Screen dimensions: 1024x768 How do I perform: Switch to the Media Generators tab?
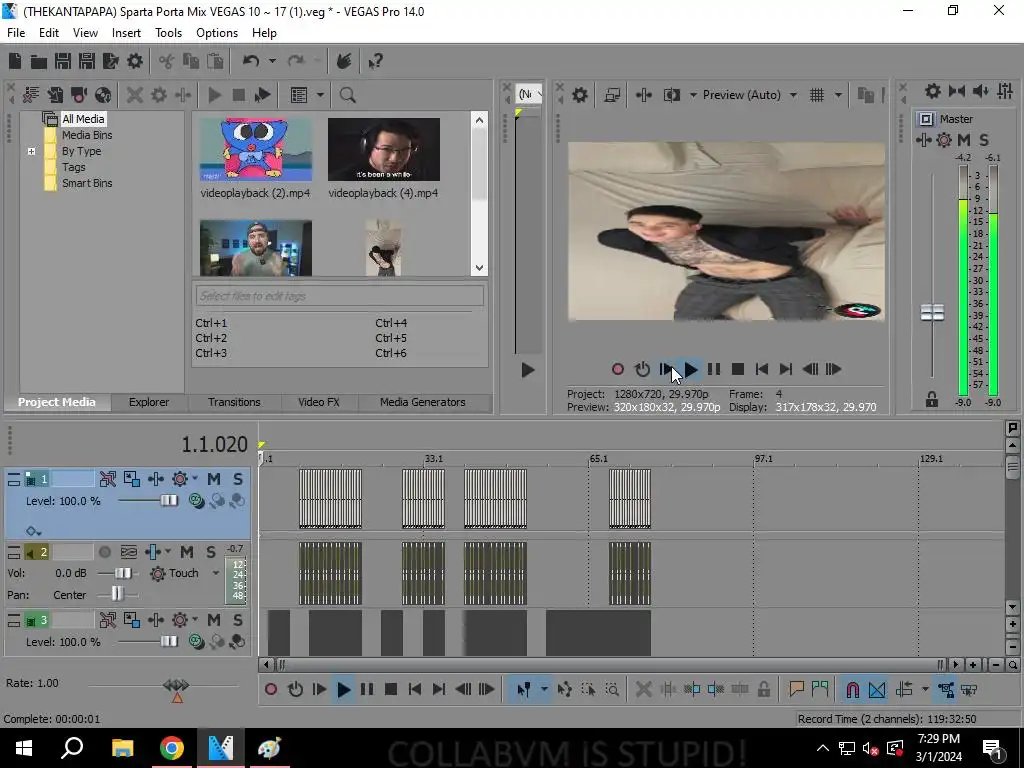coord(423,402)
